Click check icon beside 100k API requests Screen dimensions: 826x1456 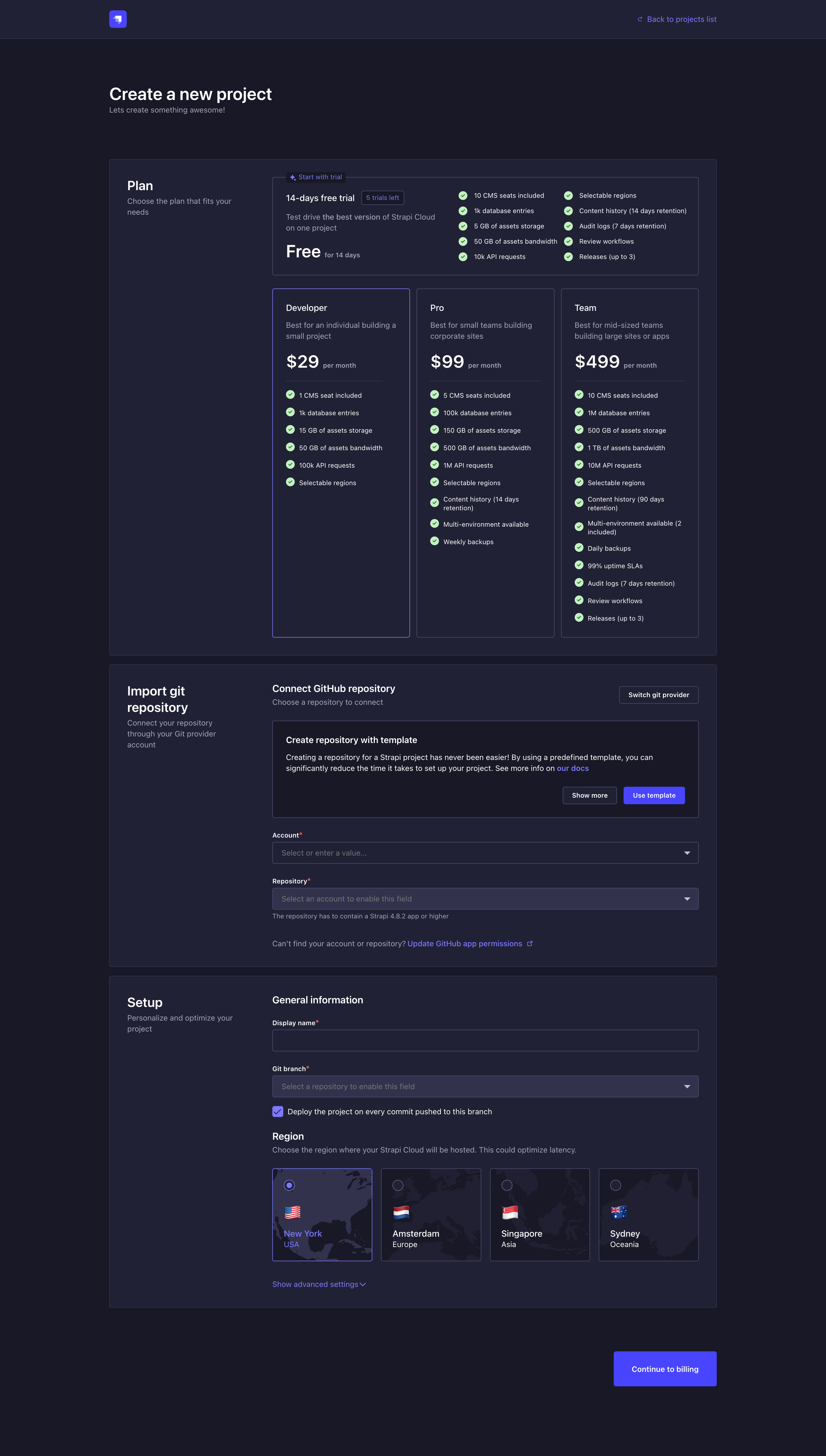[290, 465]
